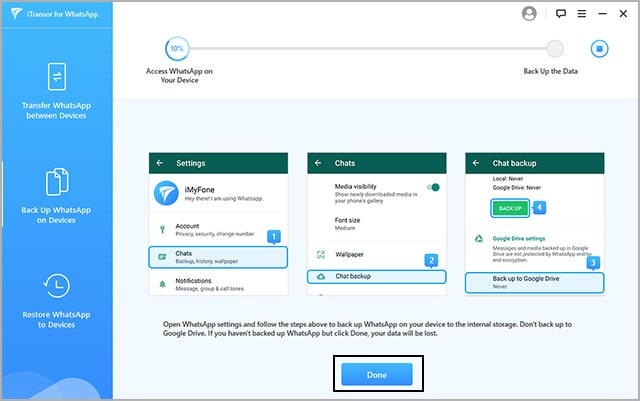Close the iTransor window
Screen dimensions: 640x401
[623, 13]
